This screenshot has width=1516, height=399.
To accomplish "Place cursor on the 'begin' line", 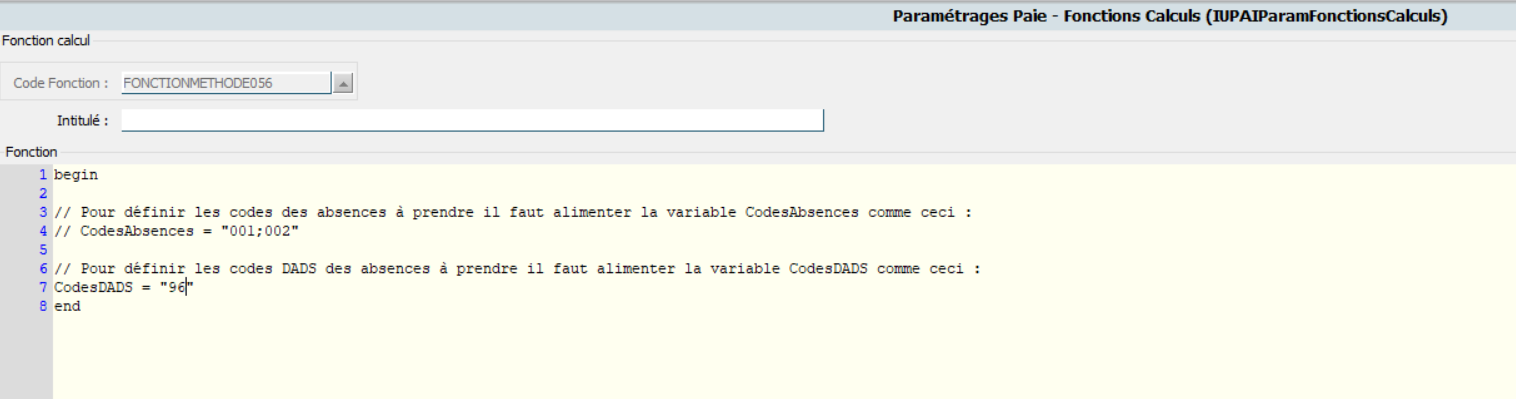I will 76,174.
